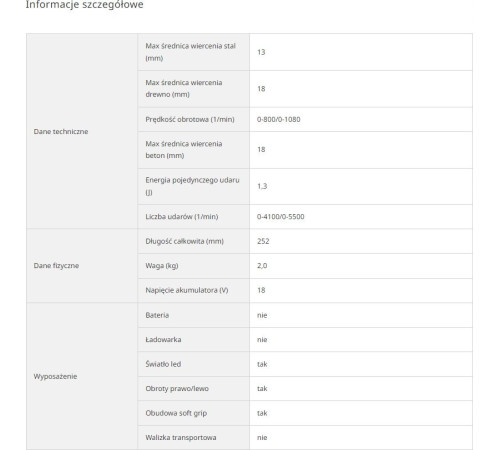Select the value 0-800/0-1080
The width and height of the screenshot is (500, 450).
pyautogui.click(x=279, y=119)
